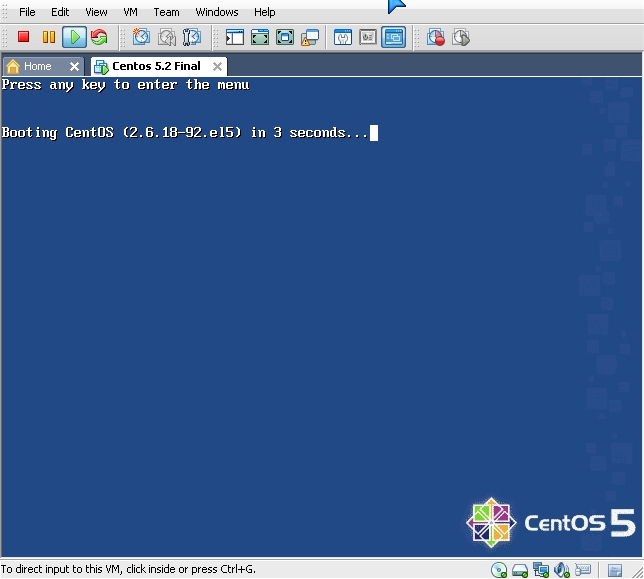Replay the last recording icon
This screenshot has width=644, height=579.
pos(461,37)
